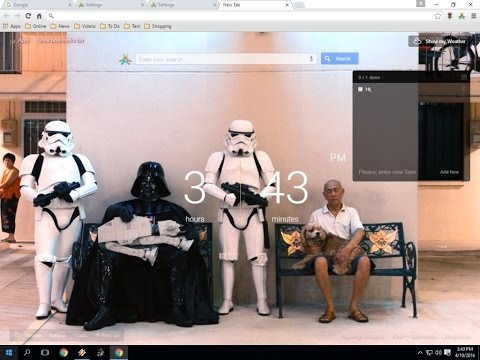
Task: Switch to the second Settings tab
Action: 183,5
